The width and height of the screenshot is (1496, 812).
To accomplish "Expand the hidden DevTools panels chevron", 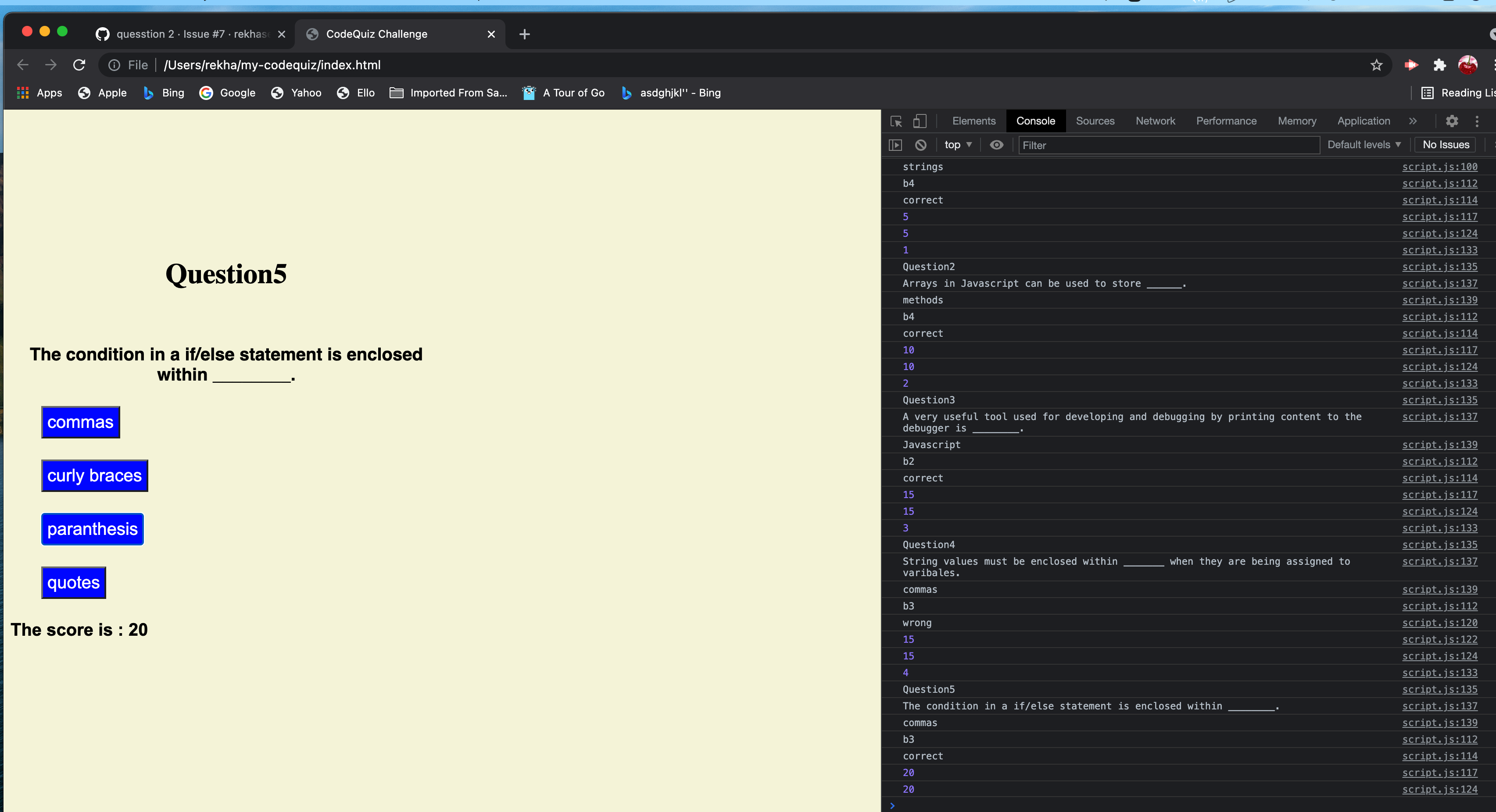I will (x=1414, y=121).
